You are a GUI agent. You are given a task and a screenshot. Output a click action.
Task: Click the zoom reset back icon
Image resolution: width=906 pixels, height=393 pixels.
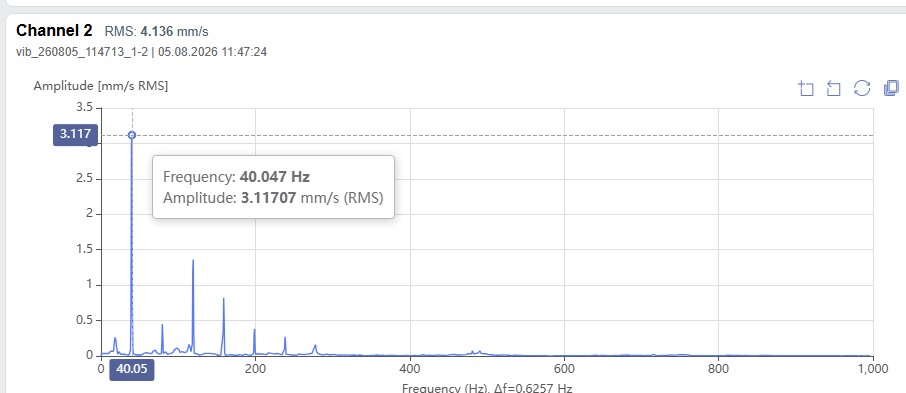[833, 88]
